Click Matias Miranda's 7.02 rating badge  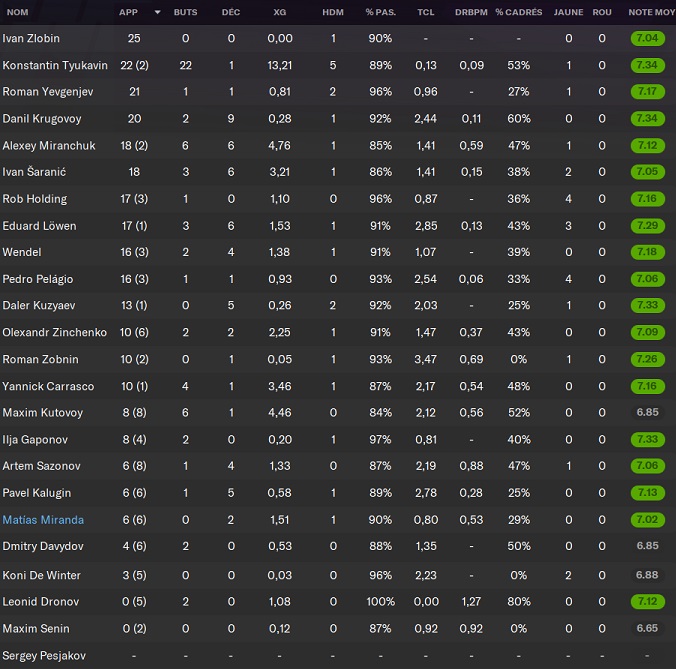coord(647,520)
